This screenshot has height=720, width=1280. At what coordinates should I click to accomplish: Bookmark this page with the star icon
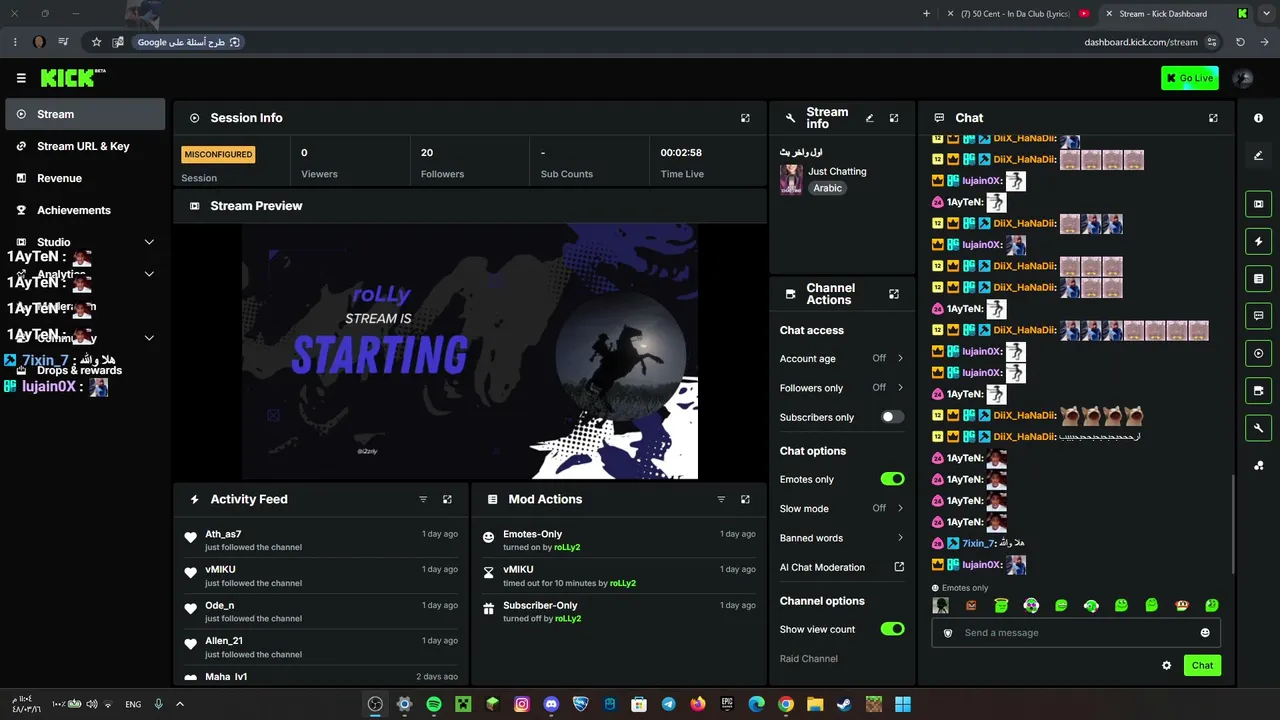(96, 42)
